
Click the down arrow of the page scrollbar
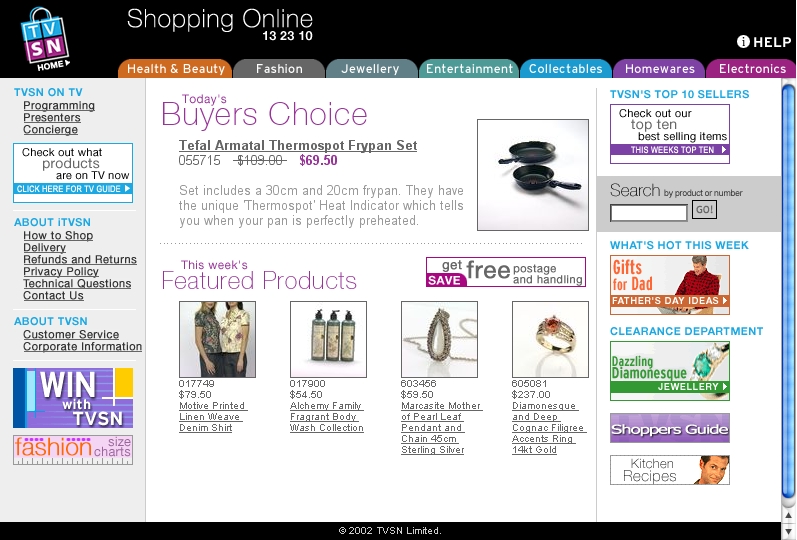[x=788, y=531]
